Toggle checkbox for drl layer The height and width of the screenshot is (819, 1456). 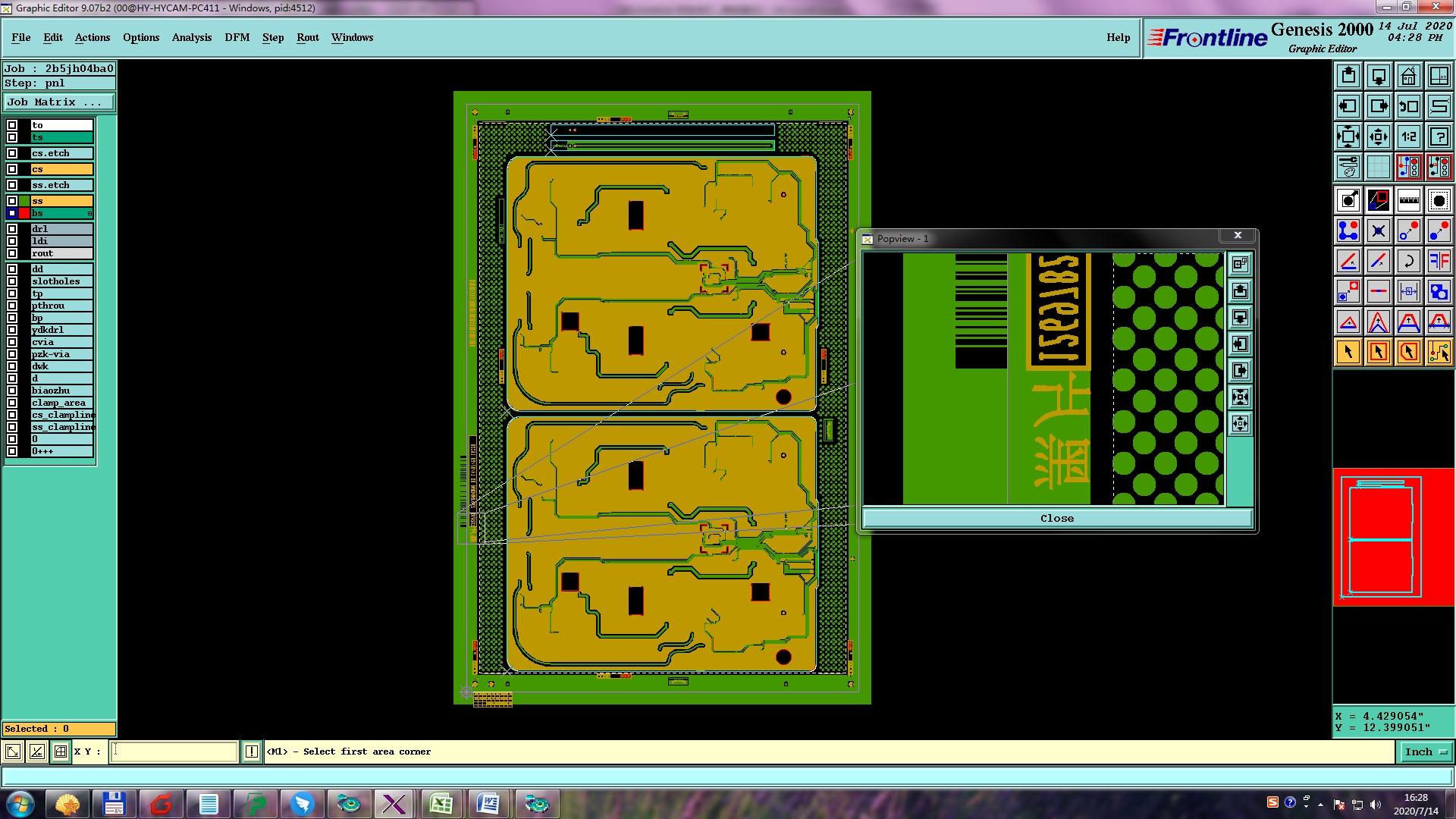pos(12,229)
